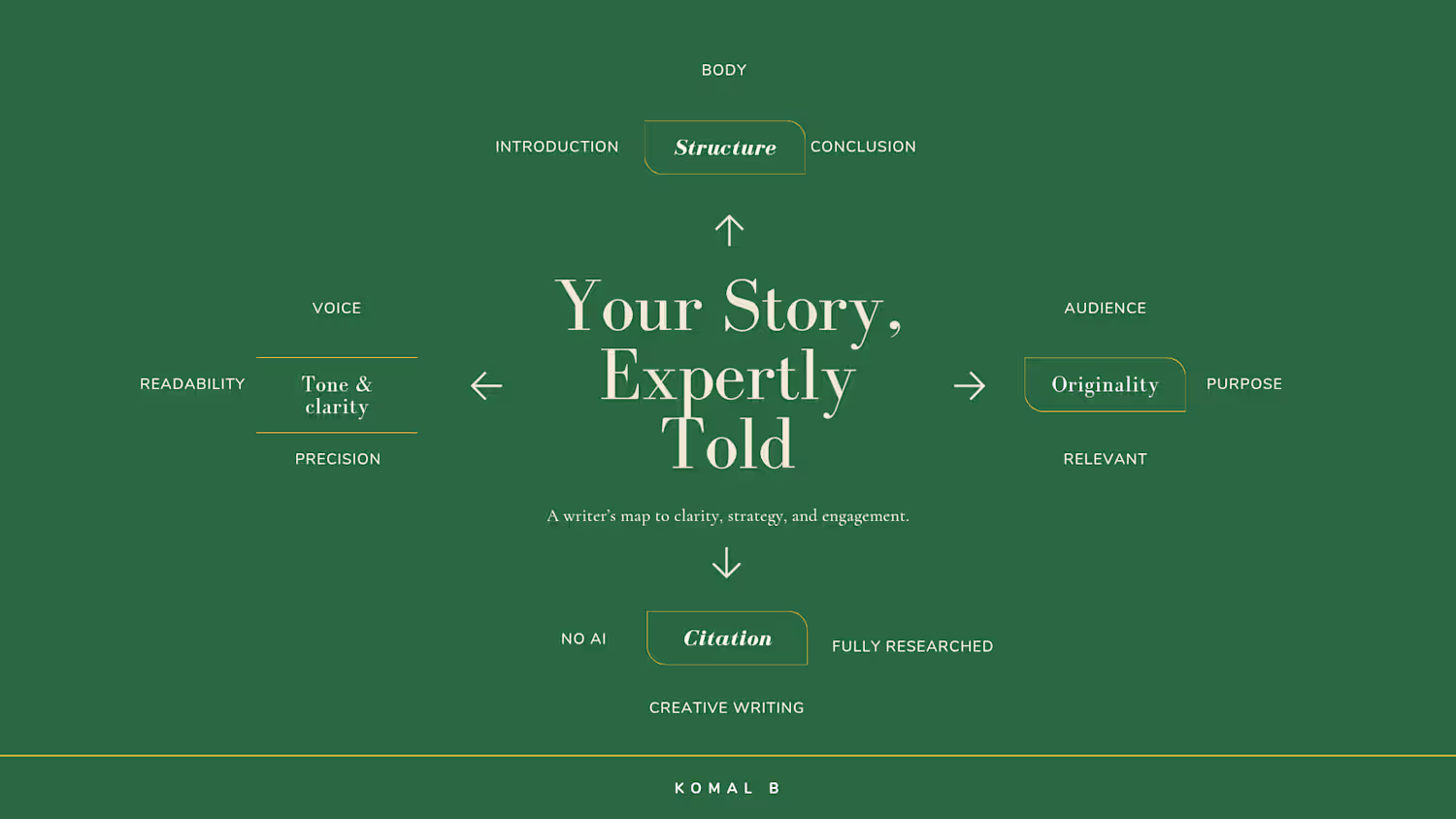1456x819 pixels.
Task: Click the PURPOSE label
Action: pyautogui.click(x=1244, y=383)
